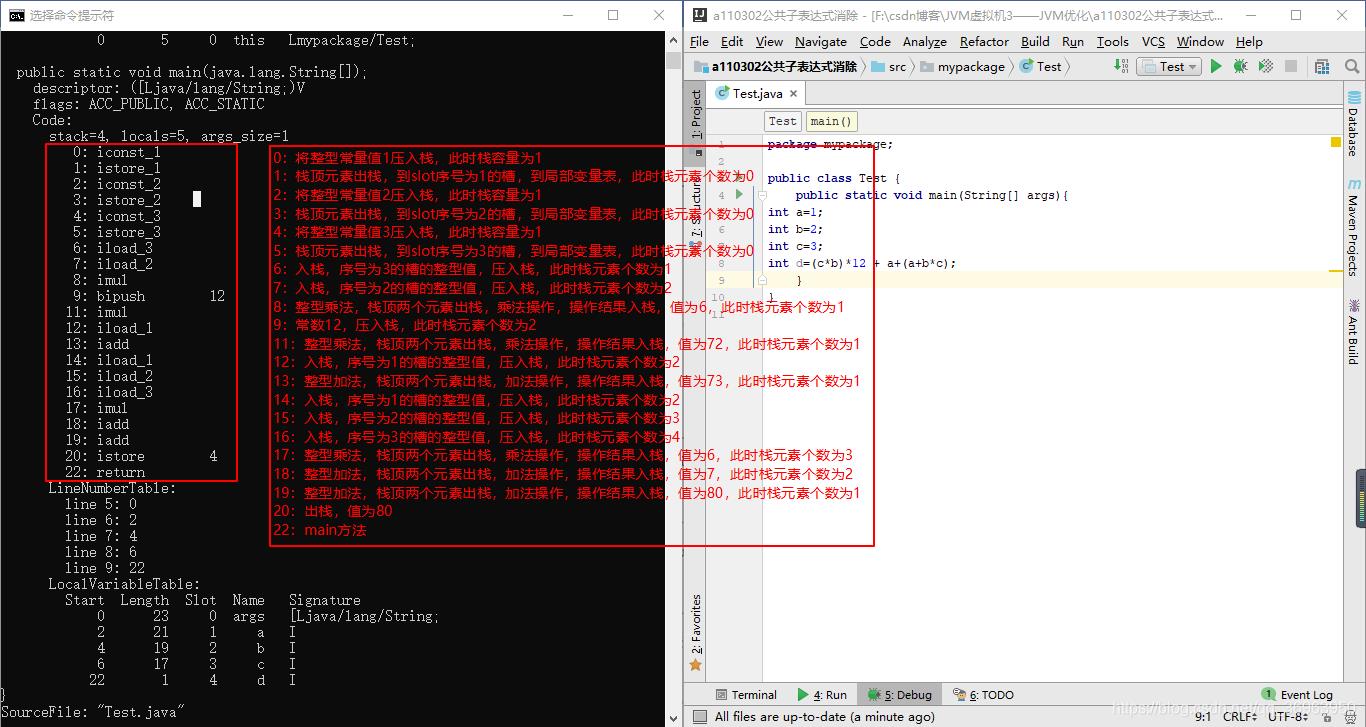This screenshot has height=727, width=1366.
Task: Open the VCS menu
Action: tap(1153, 41)
